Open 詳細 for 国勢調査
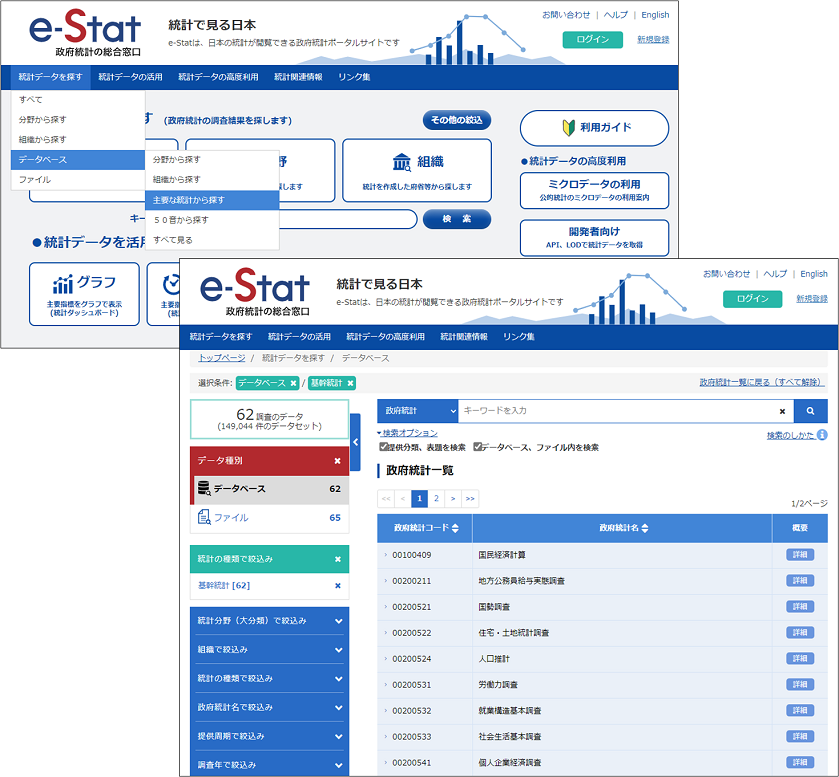The height and width of the screenshot is (777, 839). pyautogui.click(x=800, y=607)
